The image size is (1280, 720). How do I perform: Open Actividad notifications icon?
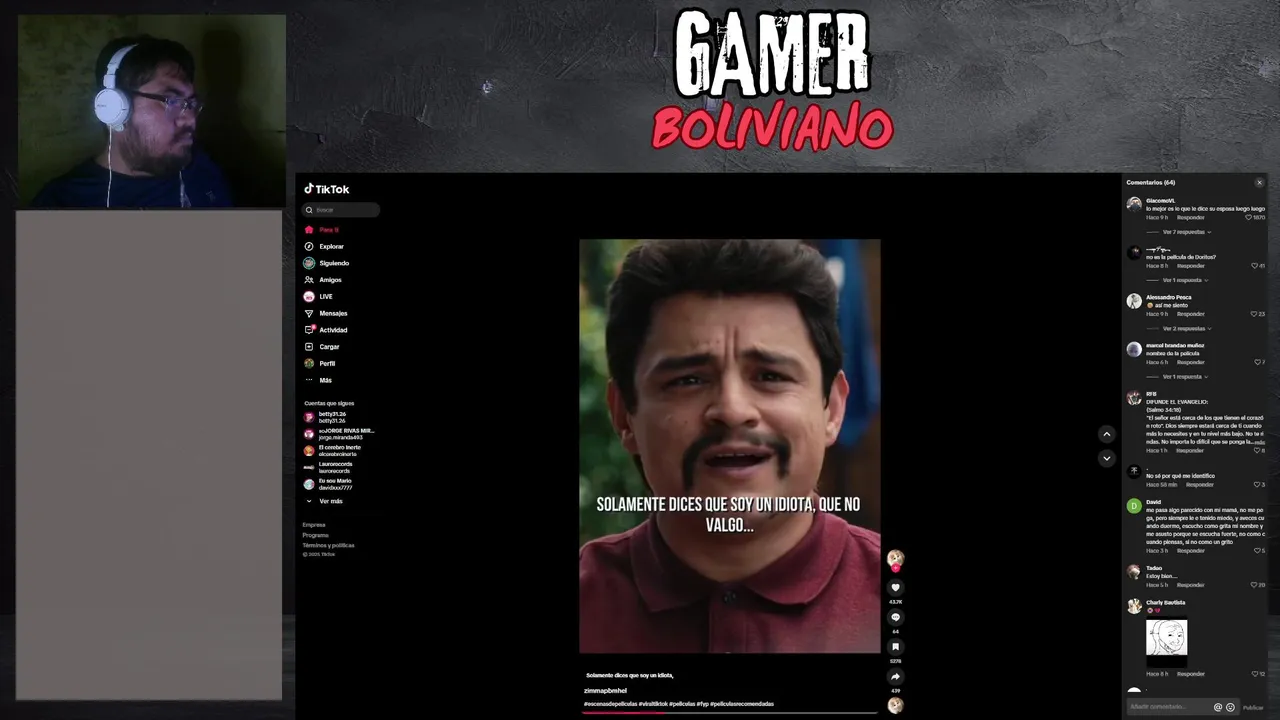[309, 330]
